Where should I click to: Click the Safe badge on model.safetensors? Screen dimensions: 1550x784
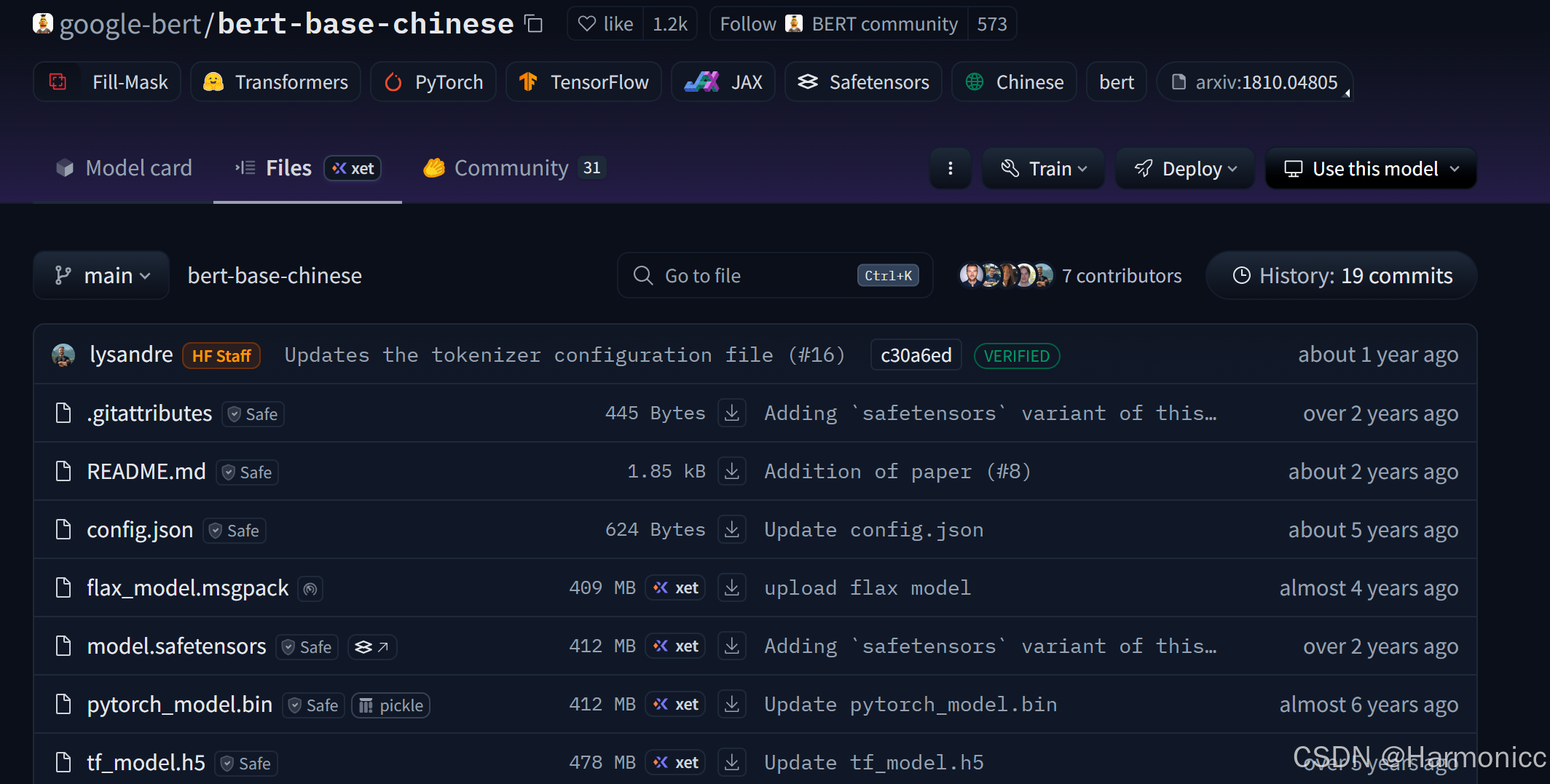point(307,647)
